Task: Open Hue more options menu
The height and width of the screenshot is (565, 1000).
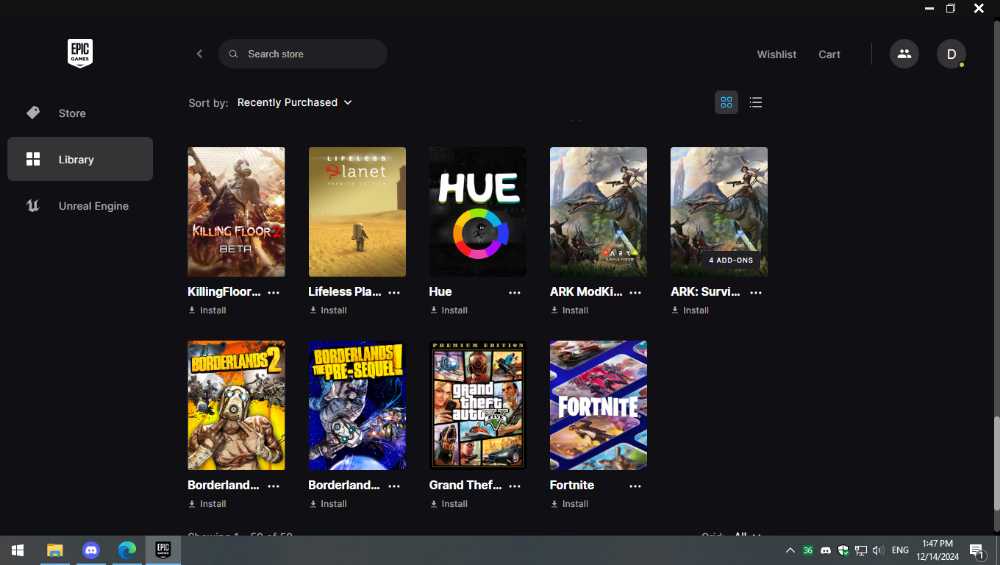Action: [515, 292]
